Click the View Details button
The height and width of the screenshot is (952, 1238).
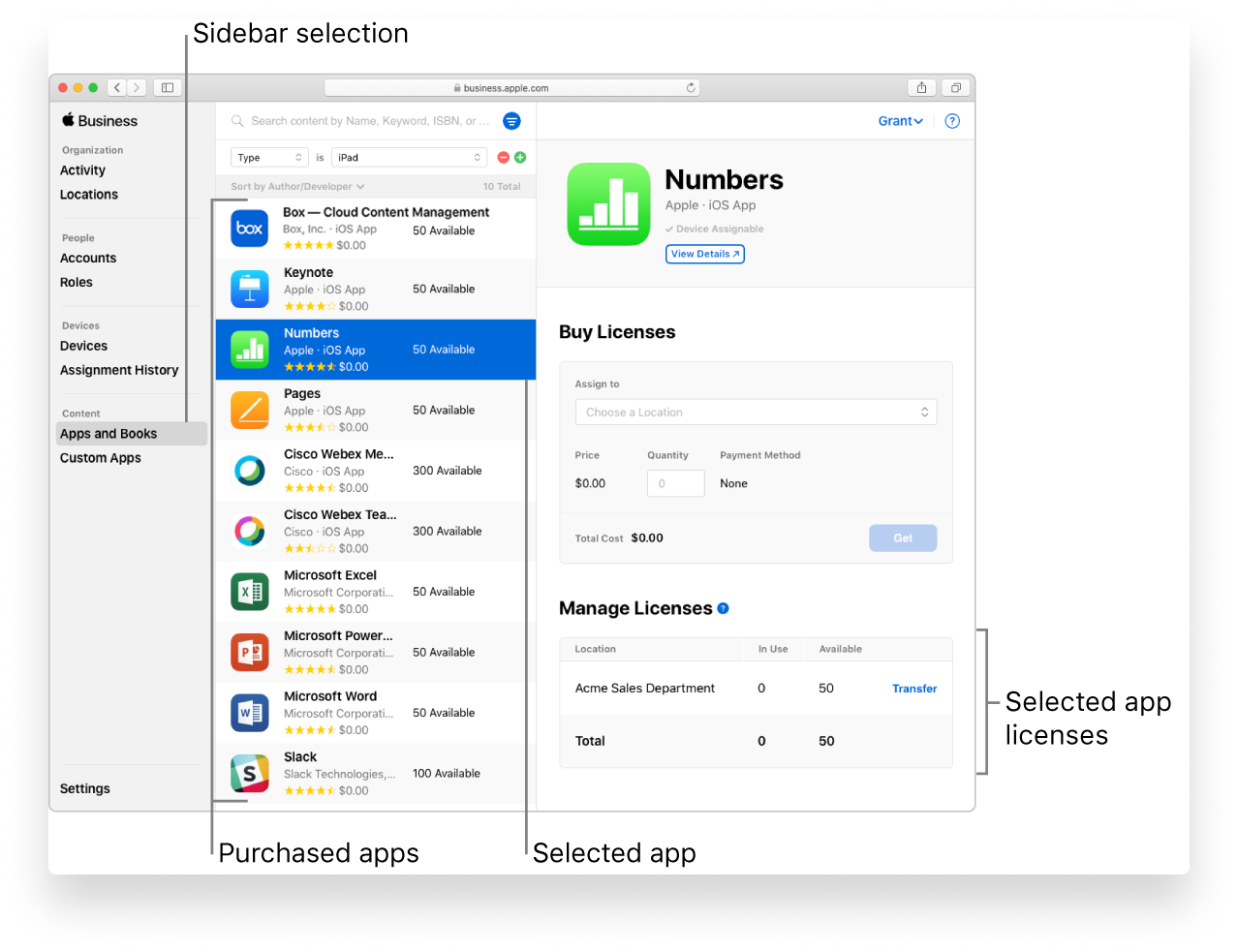coord(704,254)
